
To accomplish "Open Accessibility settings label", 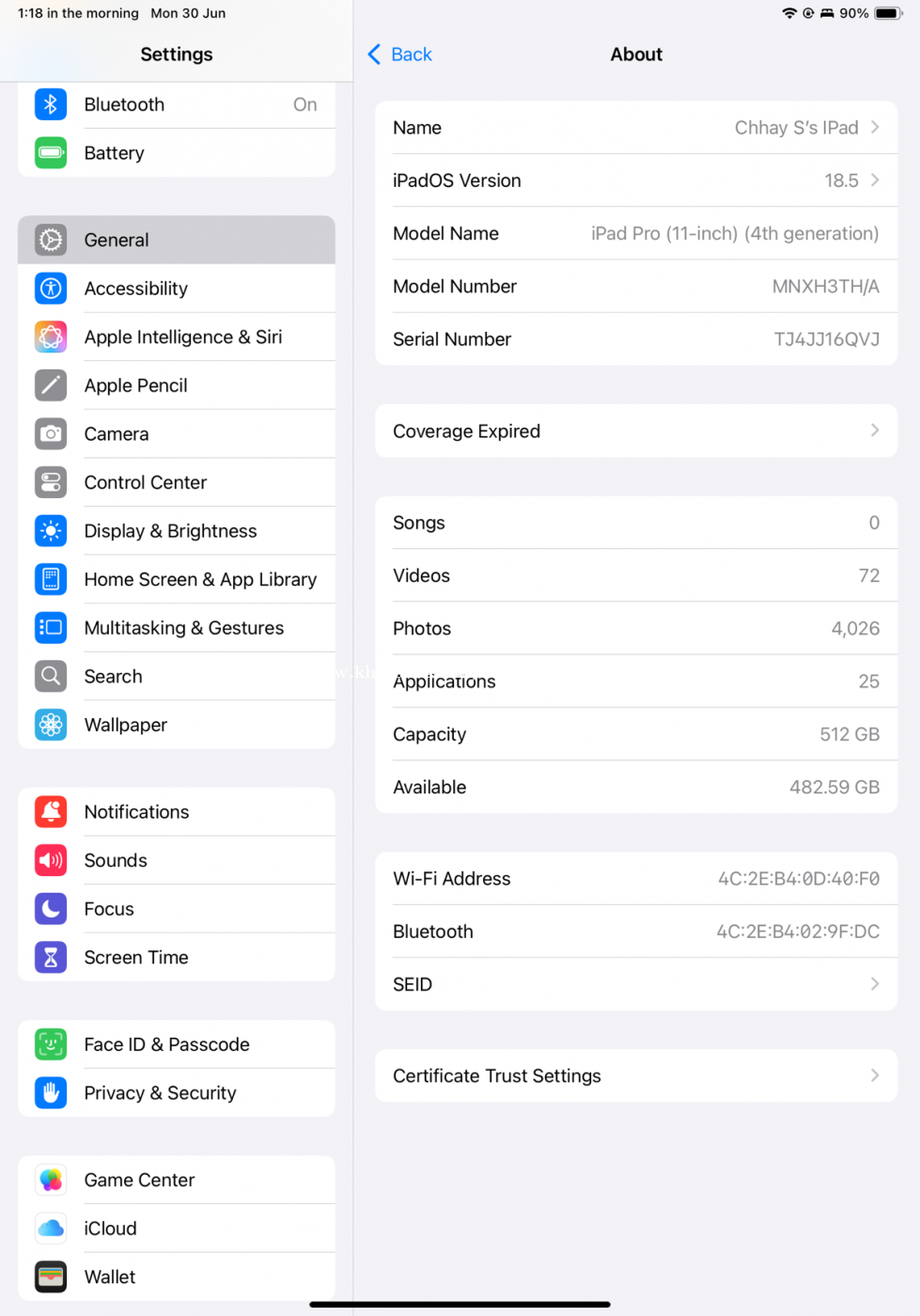I will [136, 289].
